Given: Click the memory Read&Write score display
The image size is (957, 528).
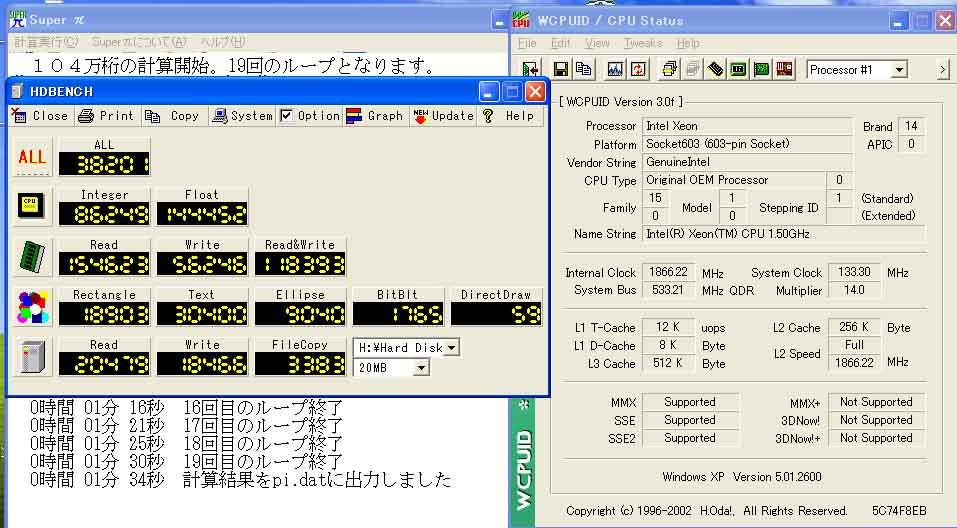Looking at the screenshot, I should pyautogui.click(x=300, y=264).
